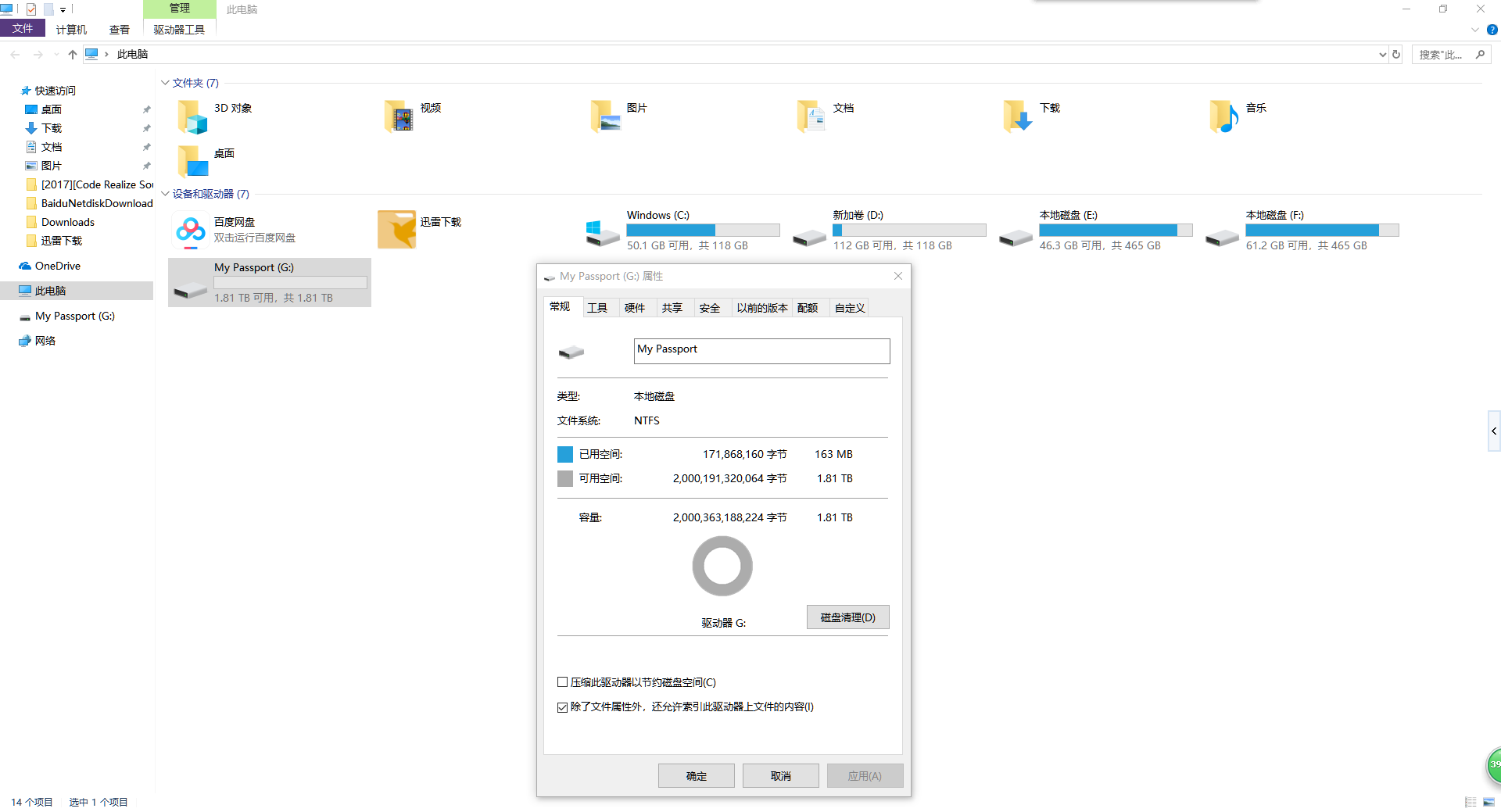Launch the 百度网盘 icon

[x=190, y=231]
